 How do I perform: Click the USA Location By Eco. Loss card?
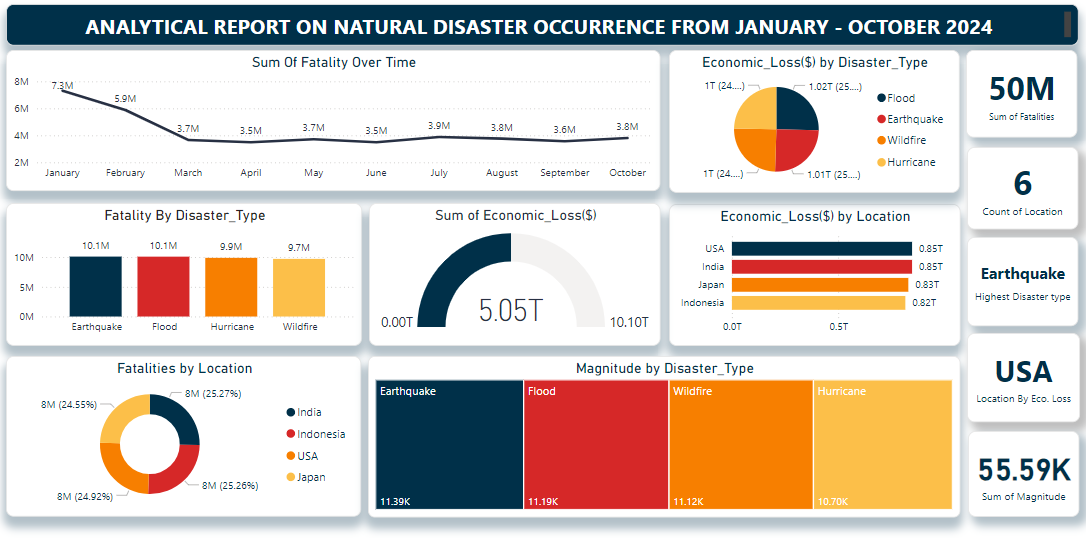(1022, 378)
